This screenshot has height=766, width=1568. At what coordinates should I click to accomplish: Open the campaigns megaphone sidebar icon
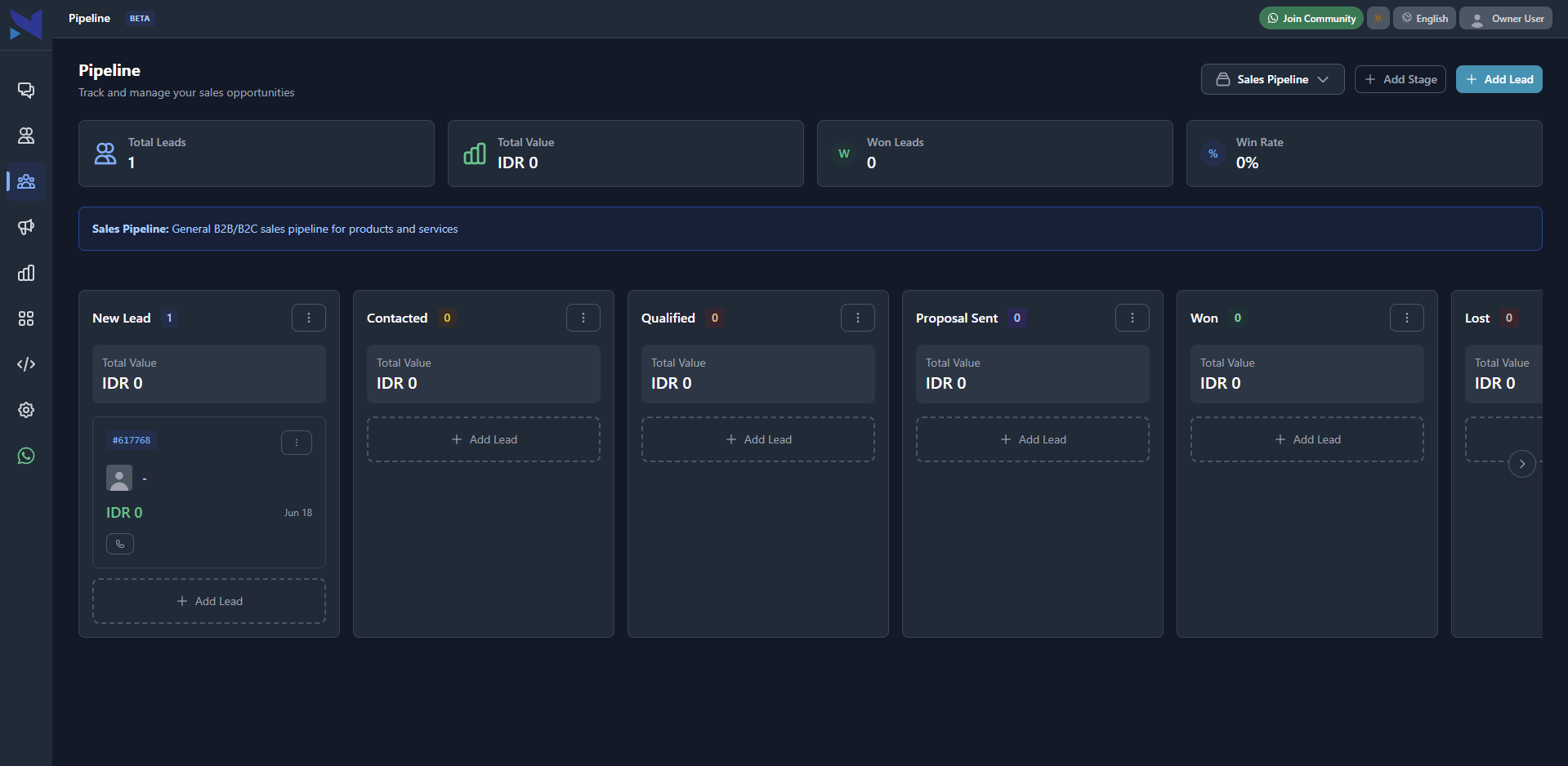26,227
